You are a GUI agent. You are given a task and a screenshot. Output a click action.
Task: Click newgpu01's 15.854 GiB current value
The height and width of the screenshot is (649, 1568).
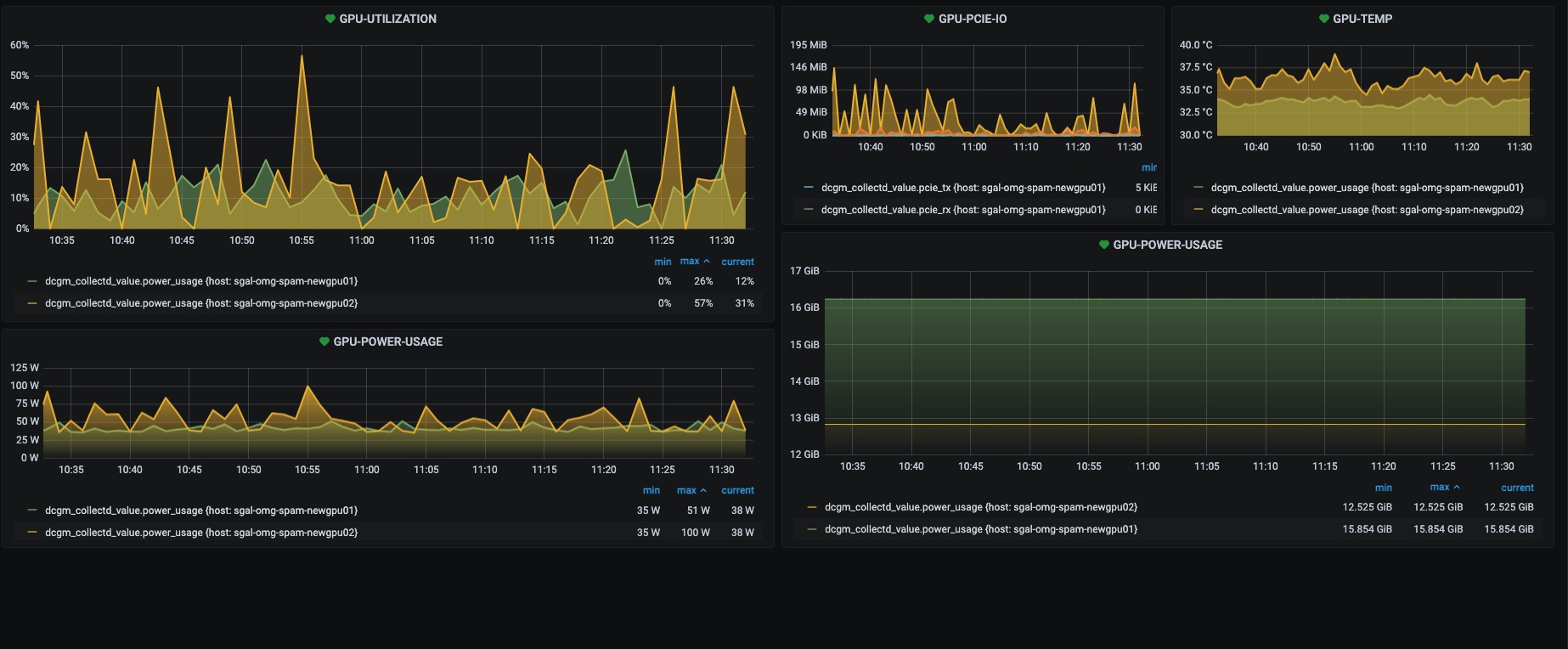point(1509,529)
